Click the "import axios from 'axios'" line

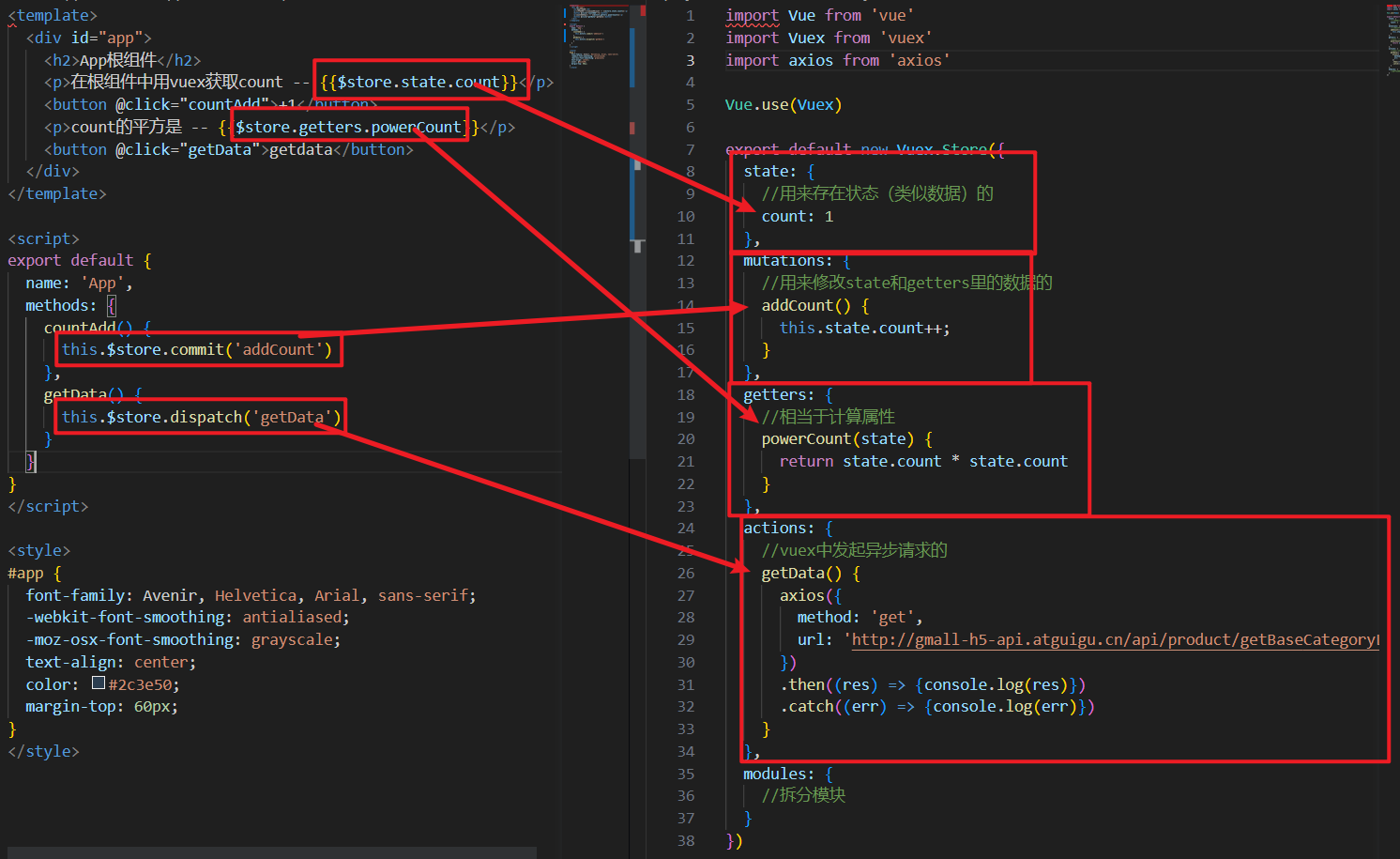pos(837,60)
